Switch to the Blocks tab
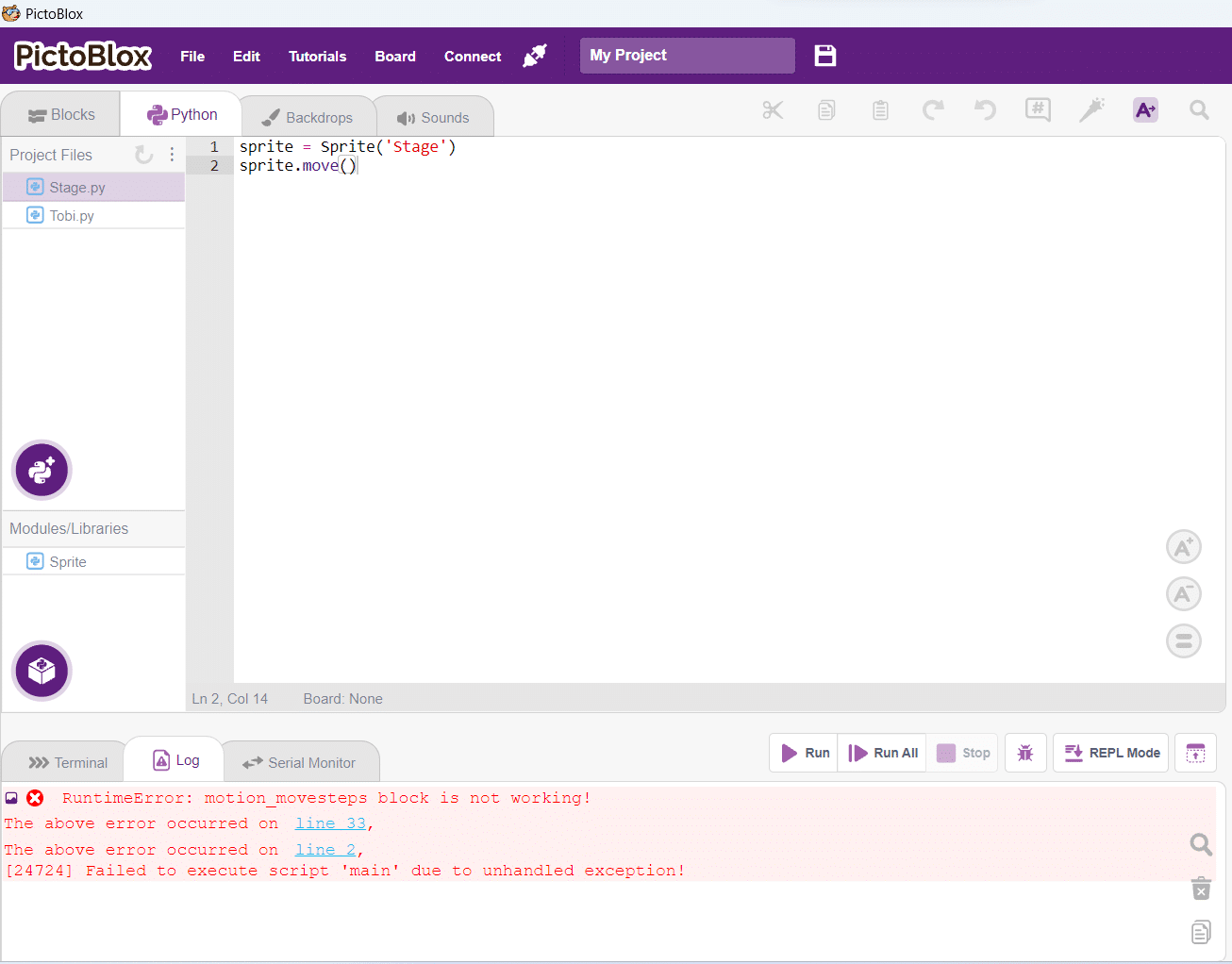 tap(60, 113)
